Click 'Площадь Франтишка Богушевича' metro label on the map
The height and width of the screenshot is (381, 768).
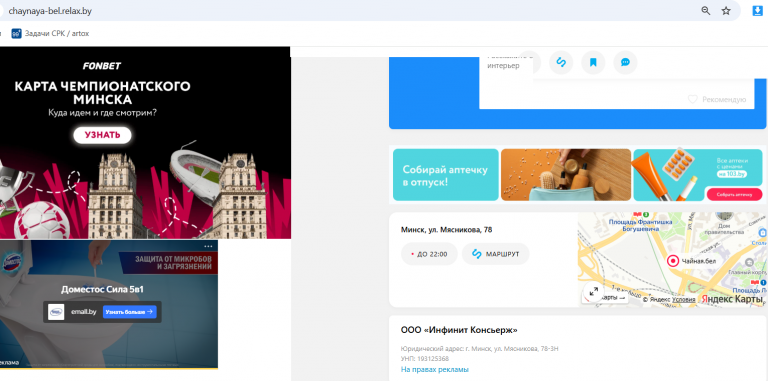coord(640,225)
